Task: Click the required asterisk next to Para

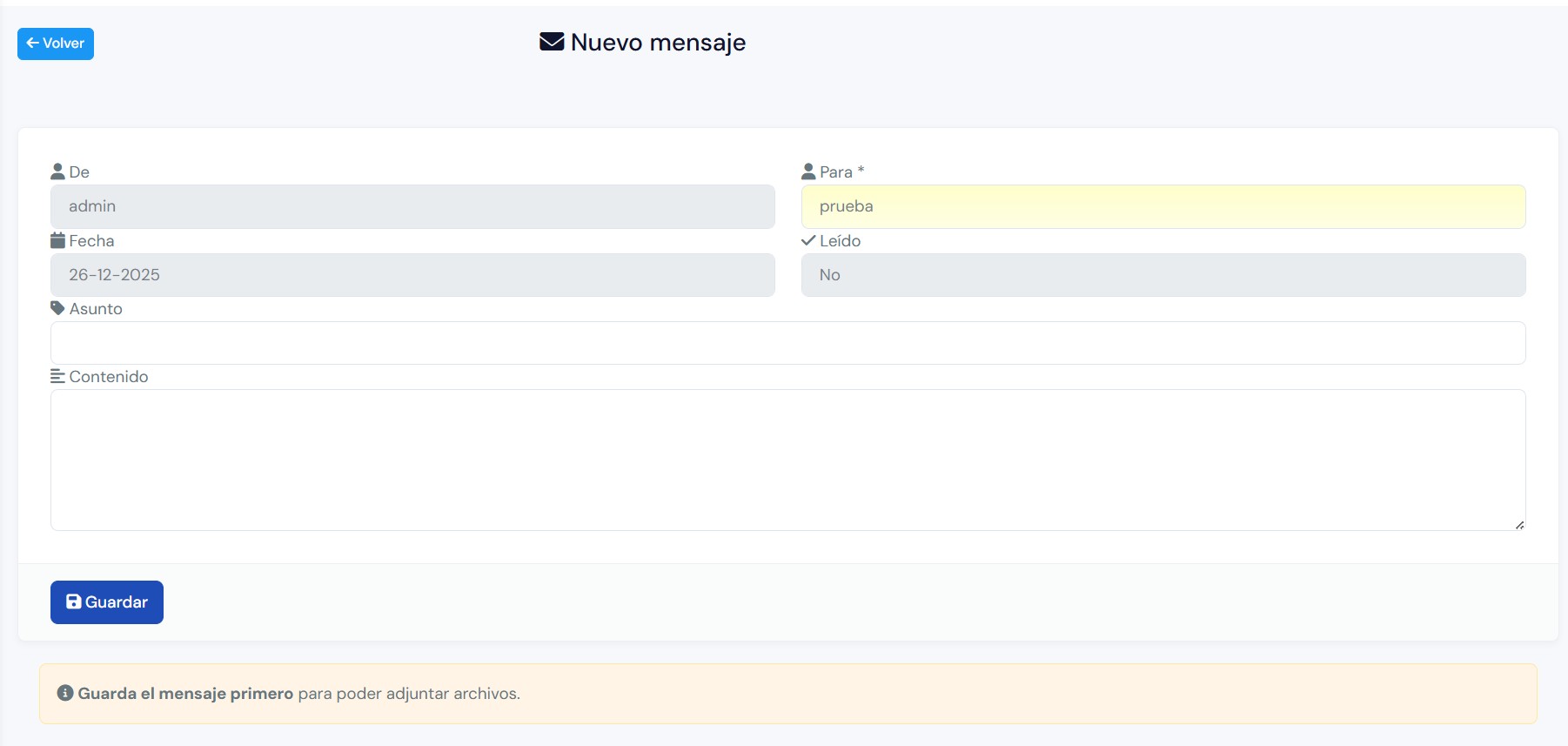Action: pos(861,170)
